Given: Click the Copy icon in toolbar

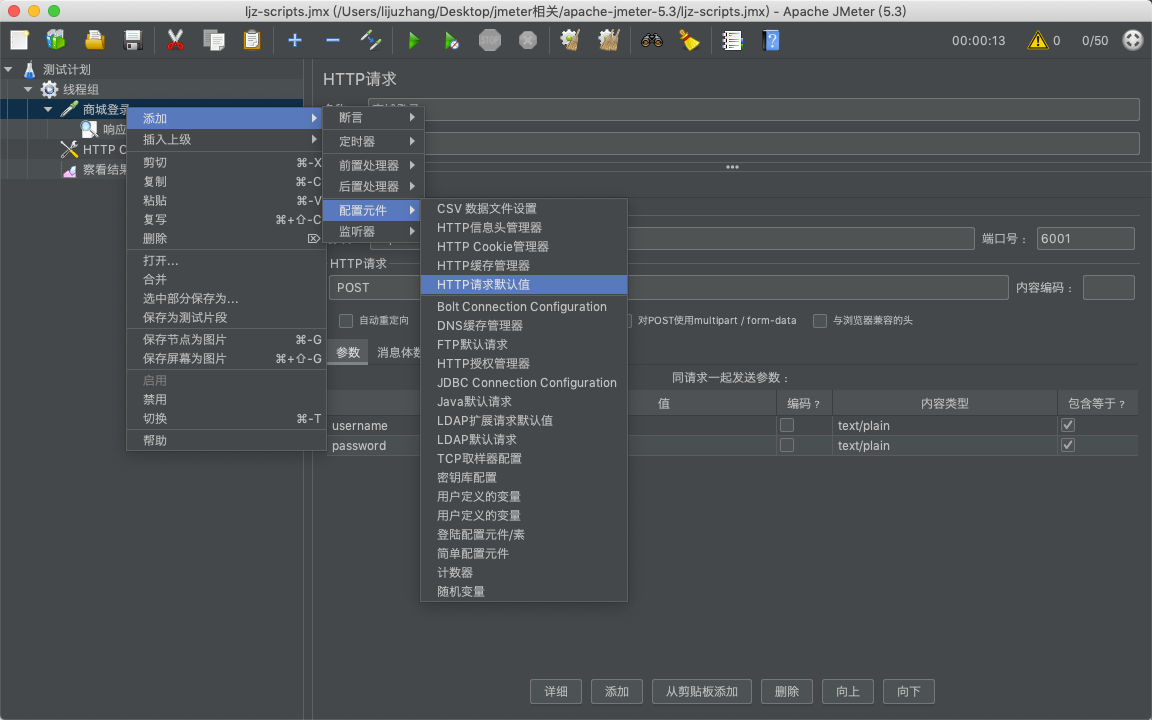Looking at the screenshot, I should click(x=214, y=40).
